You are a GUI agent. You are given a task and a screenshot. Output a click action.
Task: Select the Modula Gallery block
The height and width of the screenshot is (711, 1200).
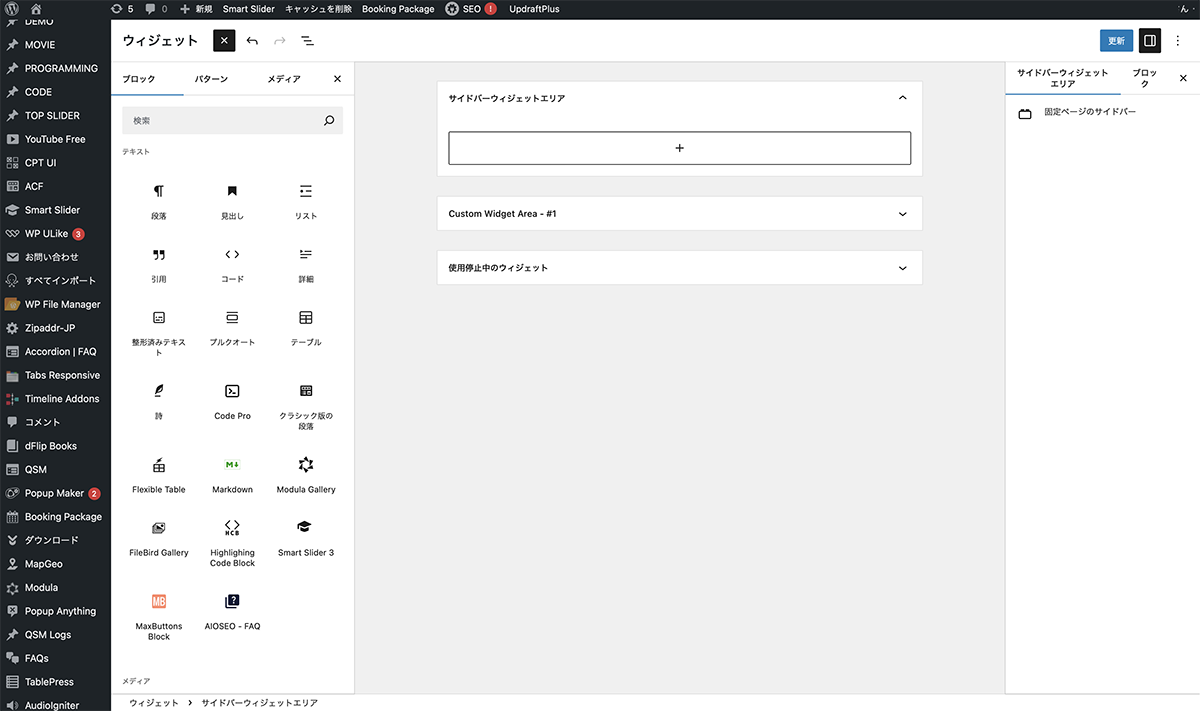click(x=306, y=473)
